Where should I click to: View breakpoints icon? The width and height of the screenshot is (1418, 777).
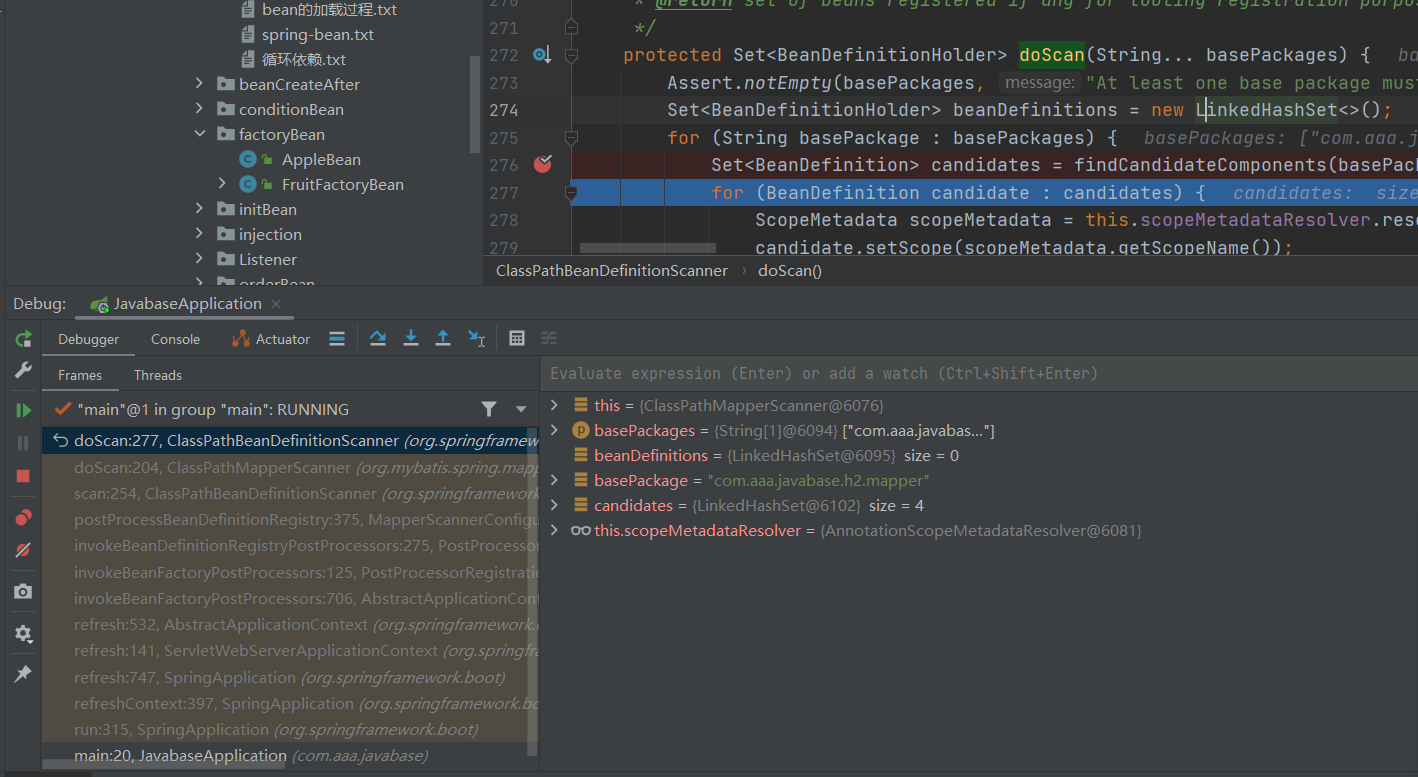23,517
